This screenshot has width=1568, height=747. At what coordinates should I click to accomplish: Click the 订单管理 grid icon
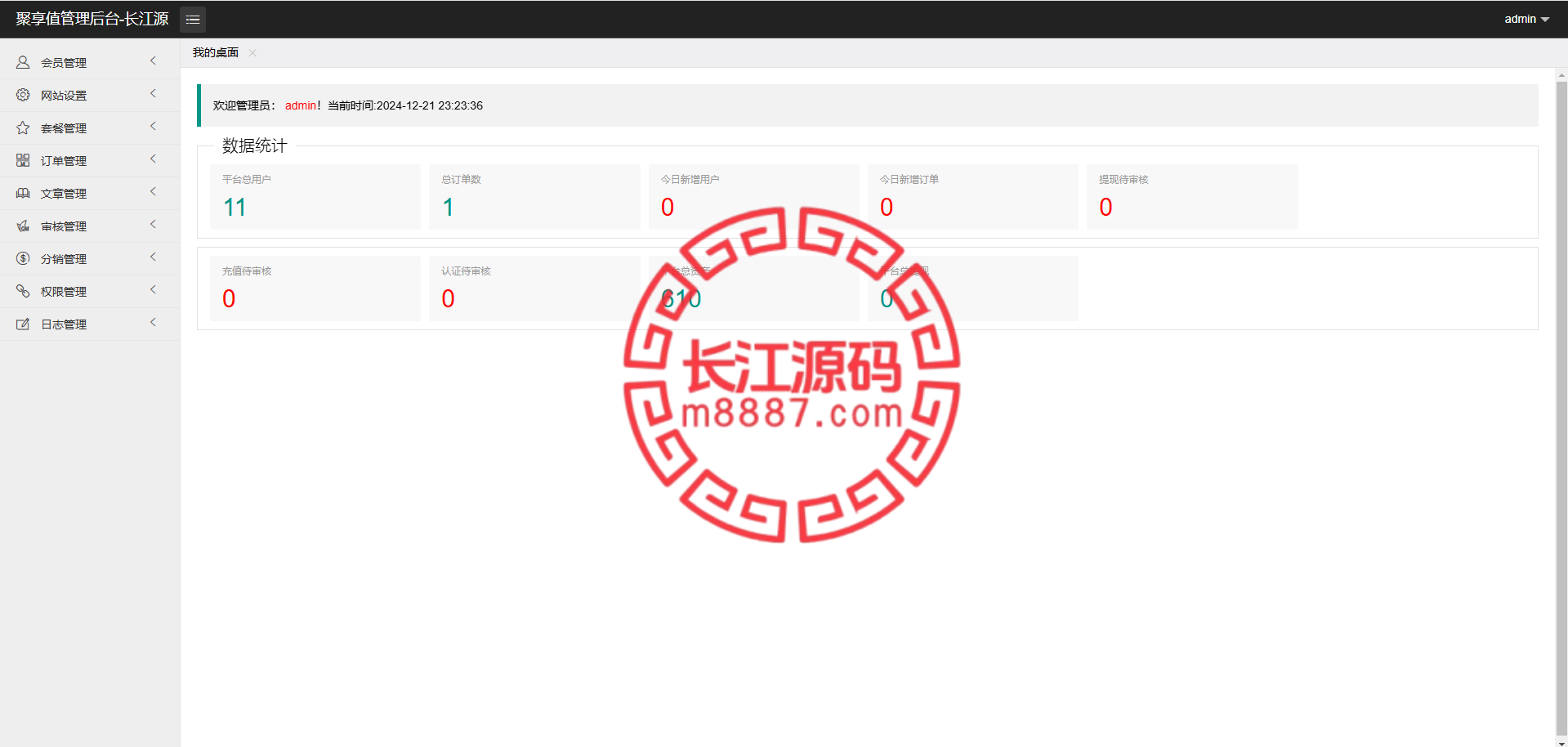[23, 160]
